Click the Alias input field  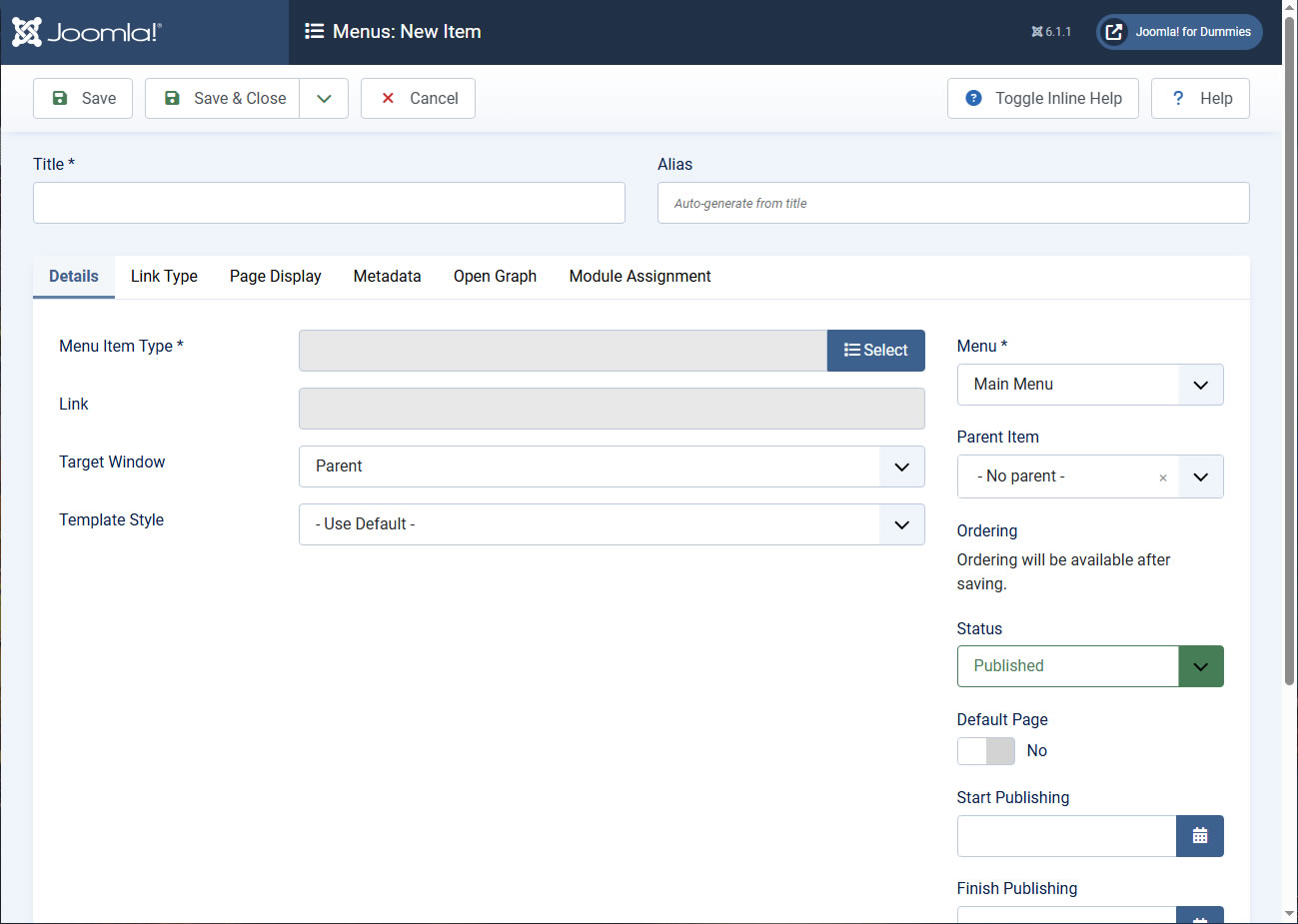(953, 203)
